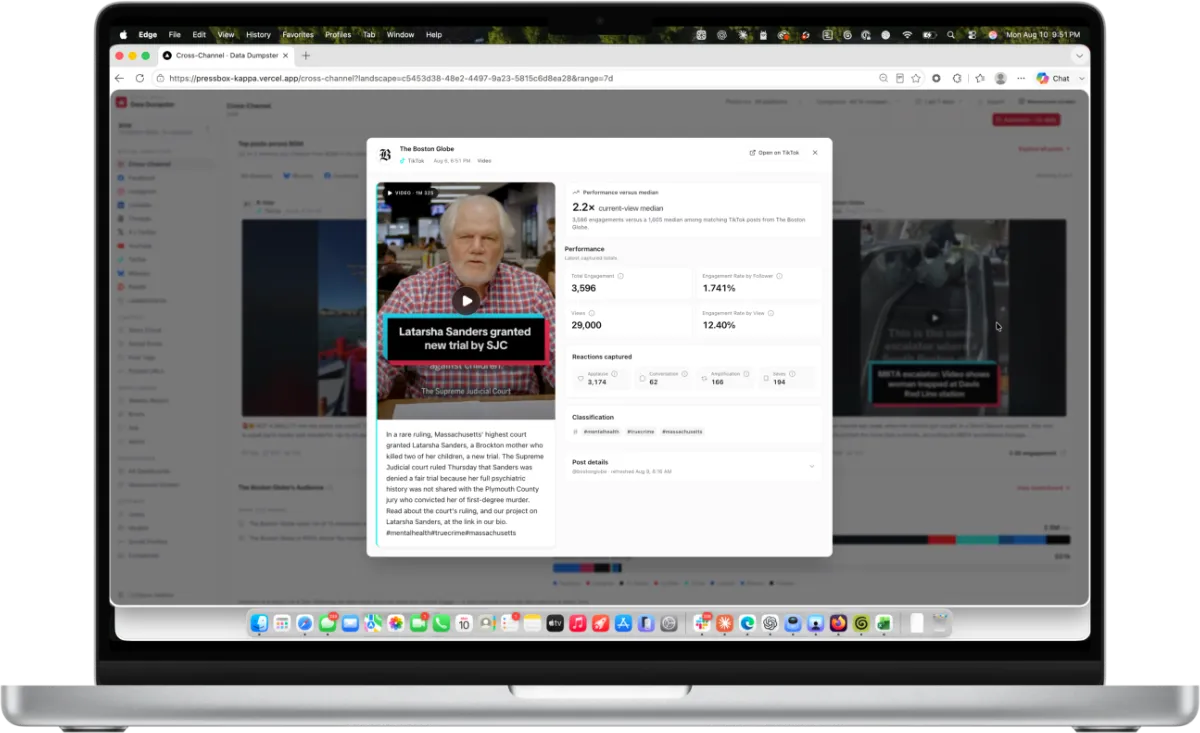The image size is (1200, 733).
Task: Click the 3,596 total engagement value
Action: click(584, 288)
